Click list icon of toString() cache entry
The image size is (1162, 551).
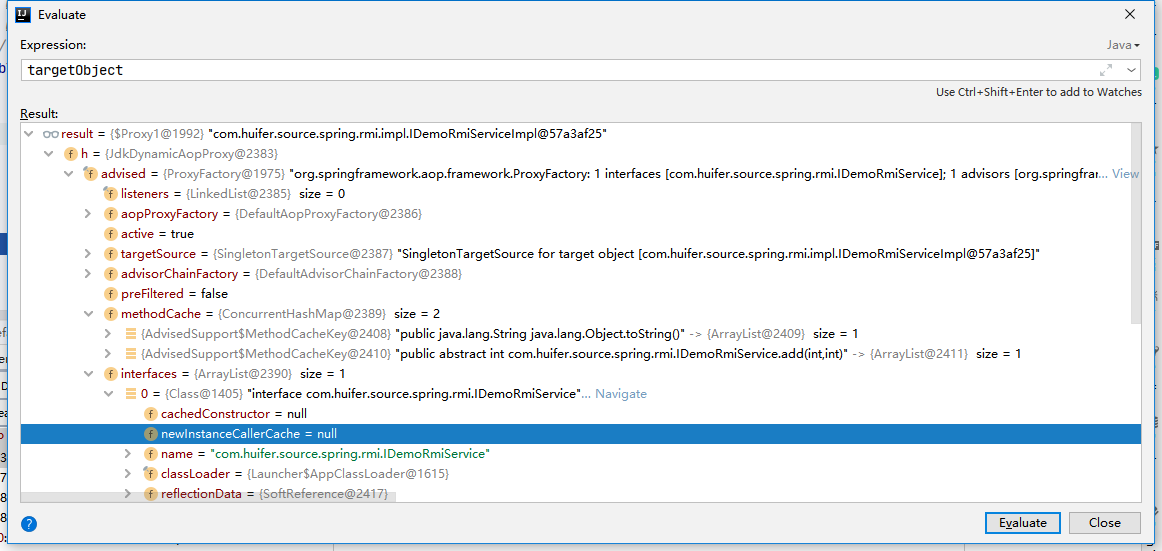pyautogui.click(x=130, y=334)
